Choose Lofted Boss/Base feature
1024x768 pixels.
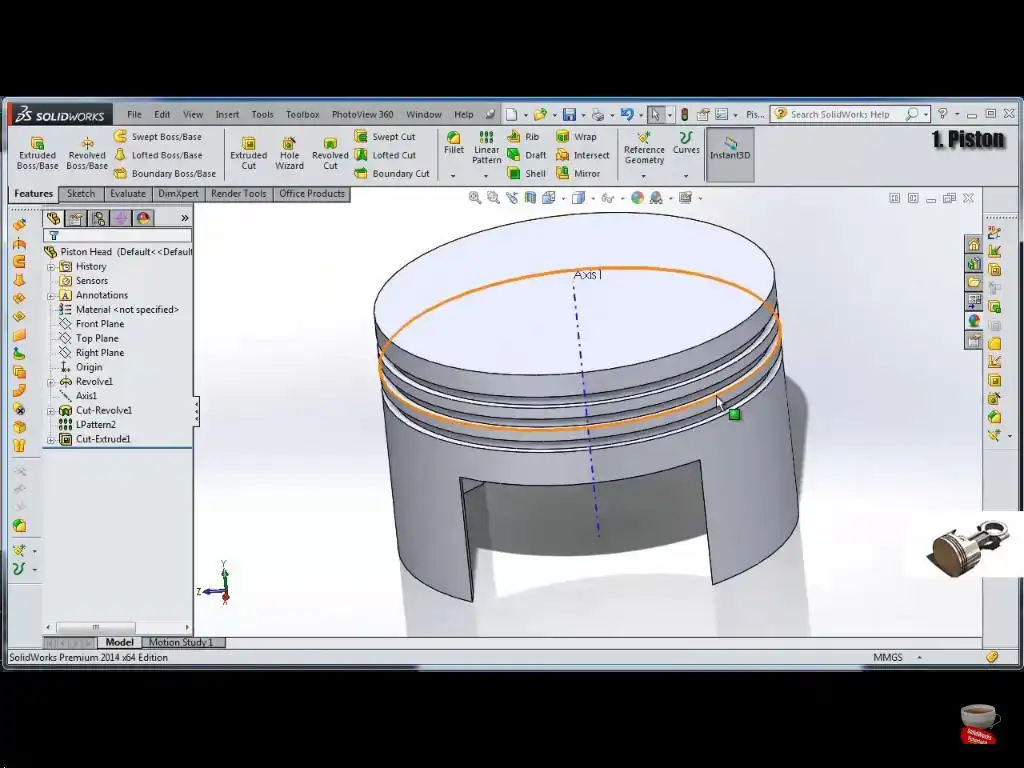click(x=157, y=155)
